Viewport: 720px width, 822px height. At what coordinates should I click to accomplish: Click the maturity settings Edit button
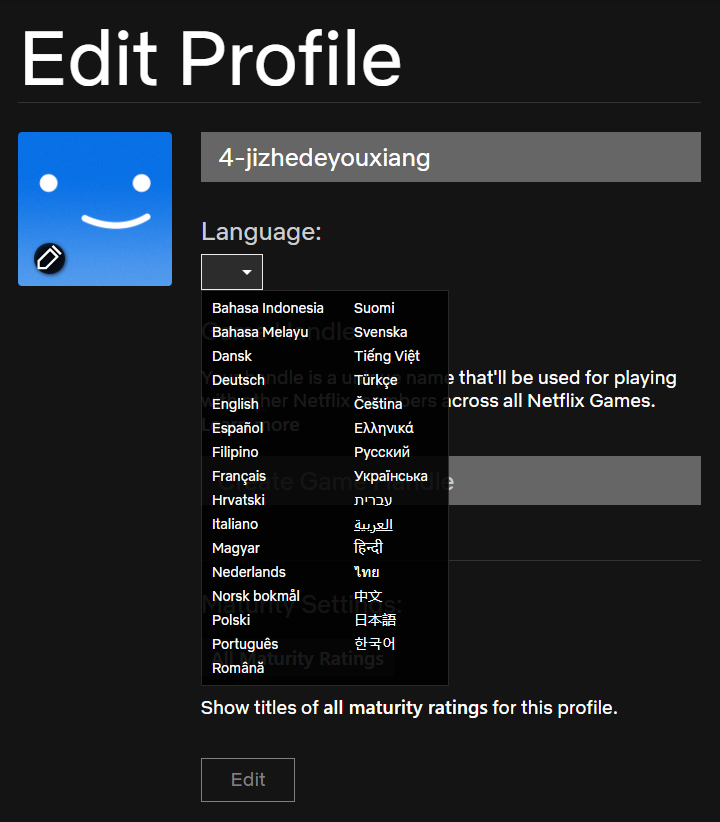[248, 780]
